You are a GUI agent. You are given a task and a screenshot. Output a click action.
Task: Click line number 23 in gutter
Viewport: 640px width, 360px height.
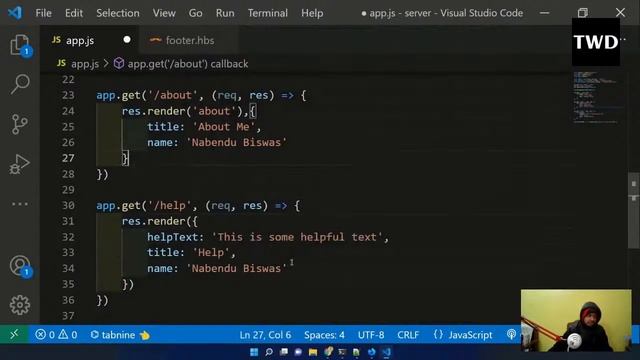point(68,95)
